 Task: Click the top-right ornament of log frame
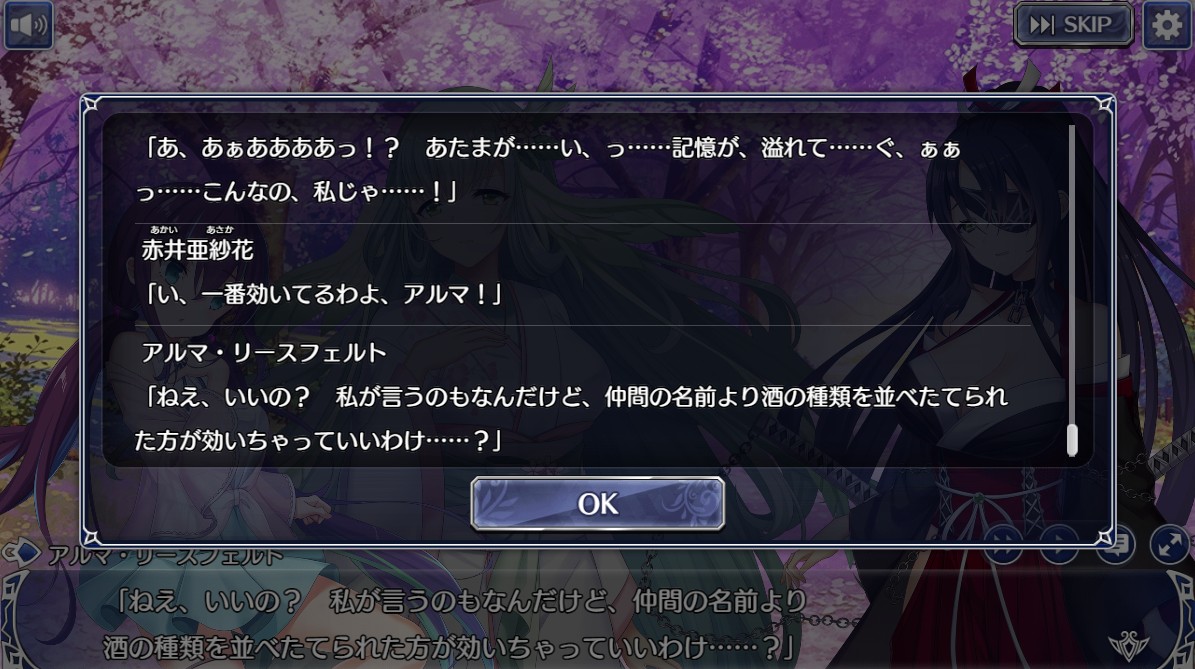click(x=1104, y=104)
